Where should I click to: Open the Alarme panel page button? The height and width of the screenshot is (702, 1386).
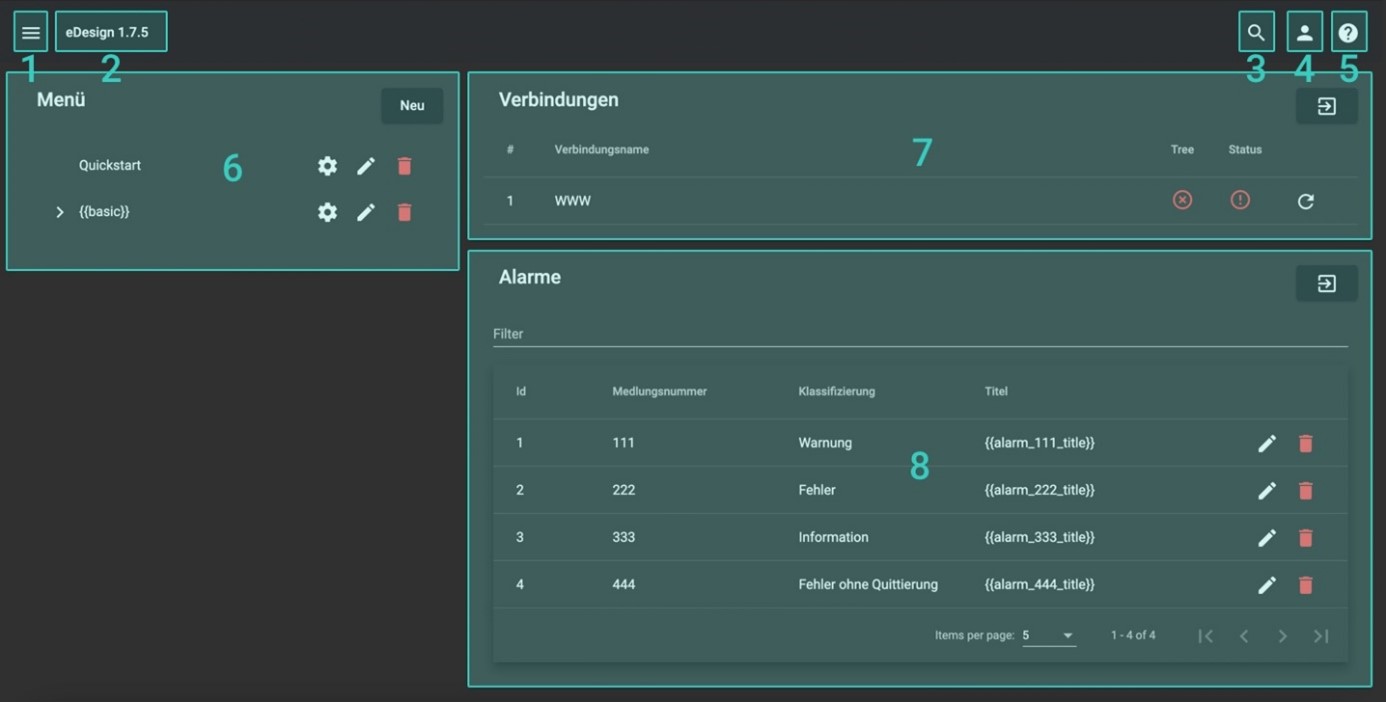click(x=1326, y=284)
